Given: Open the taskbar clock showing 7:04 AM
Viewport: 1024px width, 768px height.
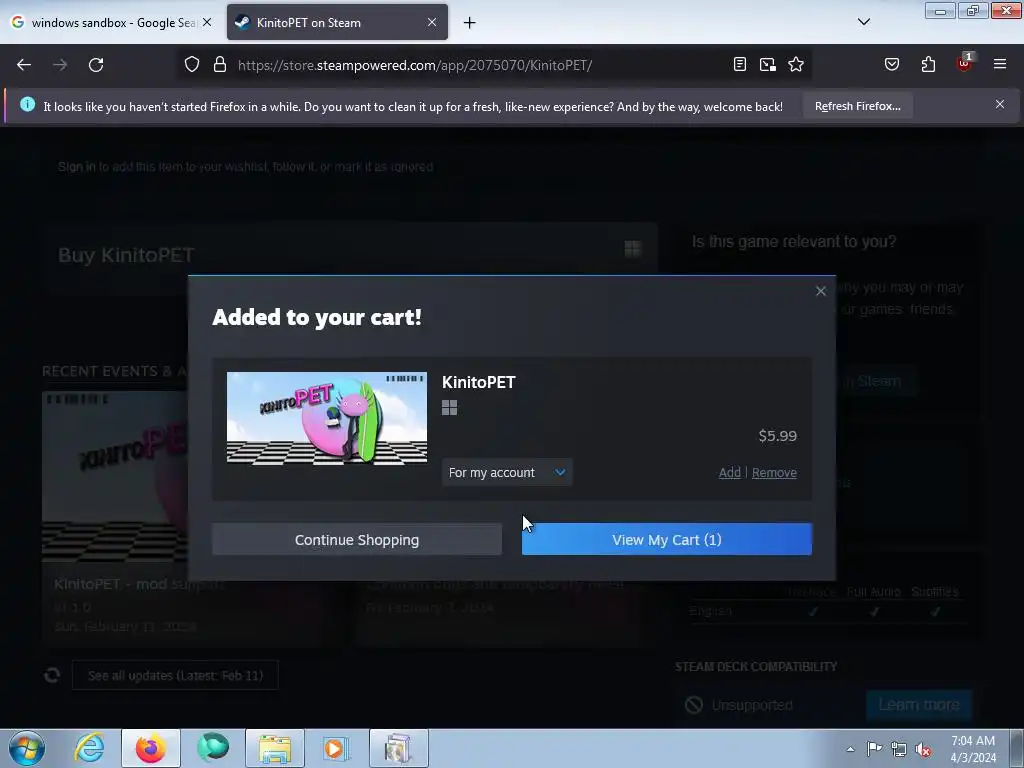Looking at the screenshot, I should [973, 749].
